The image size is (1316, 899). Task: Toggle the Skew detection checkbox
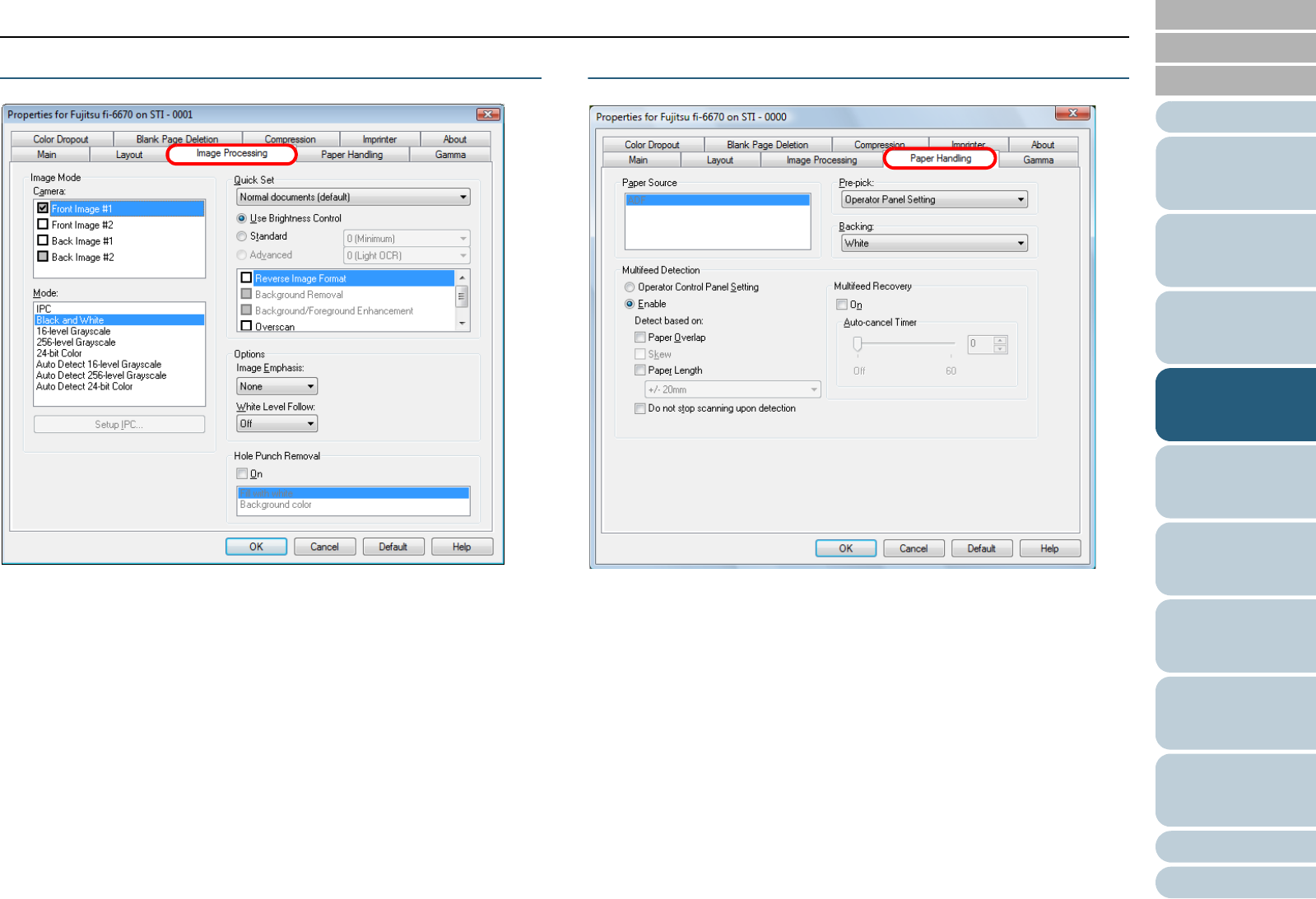click(x=639, y=354)
